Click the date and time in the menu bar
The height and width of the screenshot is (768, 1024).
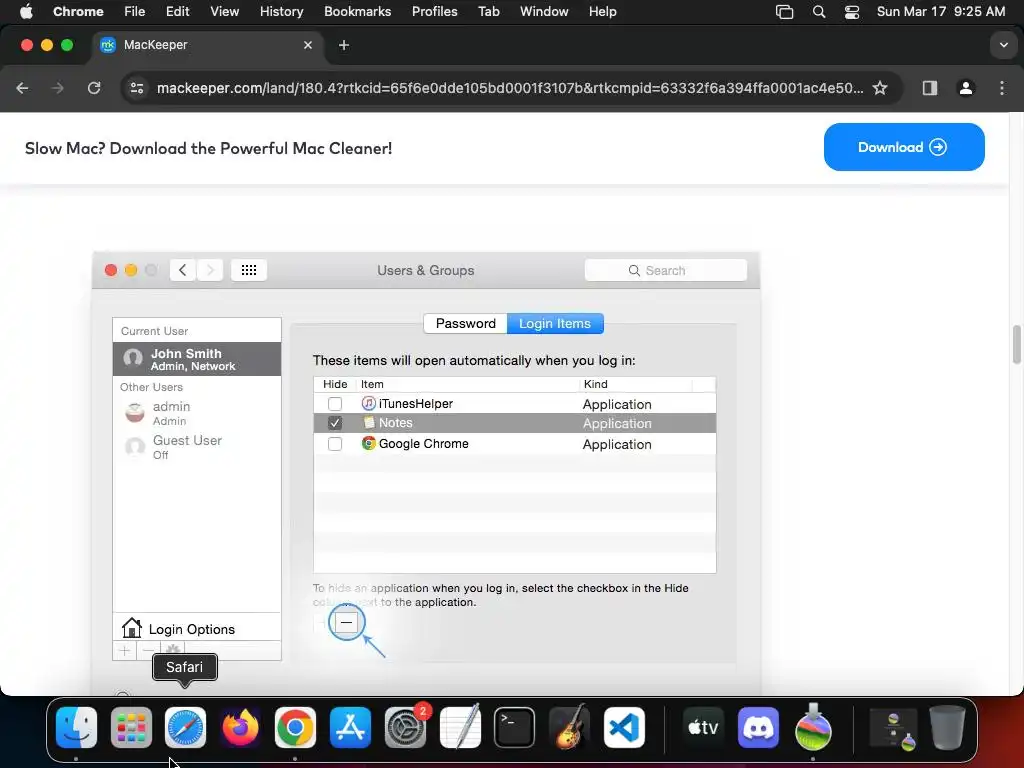click(940, 12)
